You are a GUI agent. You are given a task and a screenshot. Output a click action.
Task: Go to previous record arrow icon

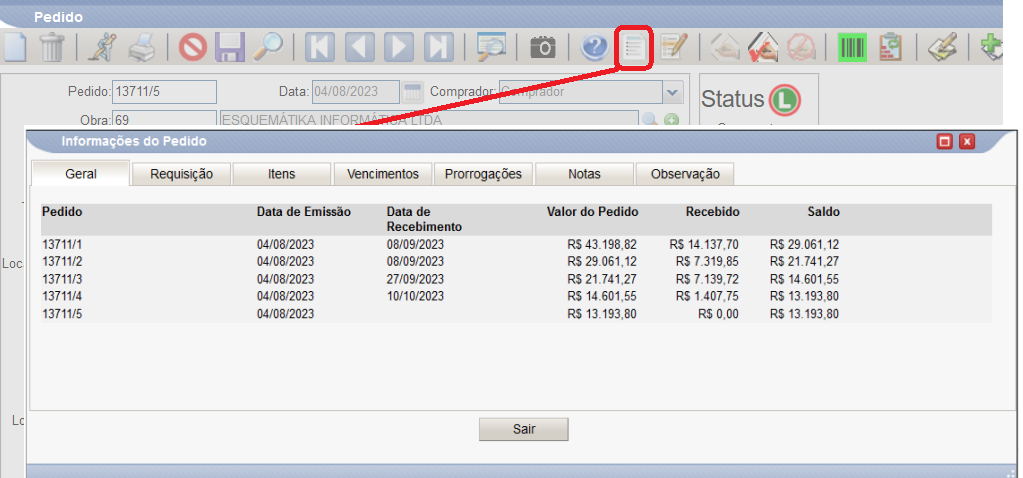(x=359, y=48)
